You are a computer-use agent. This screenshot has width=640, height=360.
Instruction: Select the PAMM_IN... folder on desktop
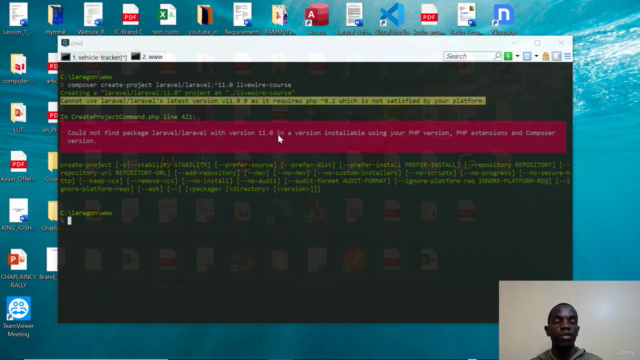(280, 19)
